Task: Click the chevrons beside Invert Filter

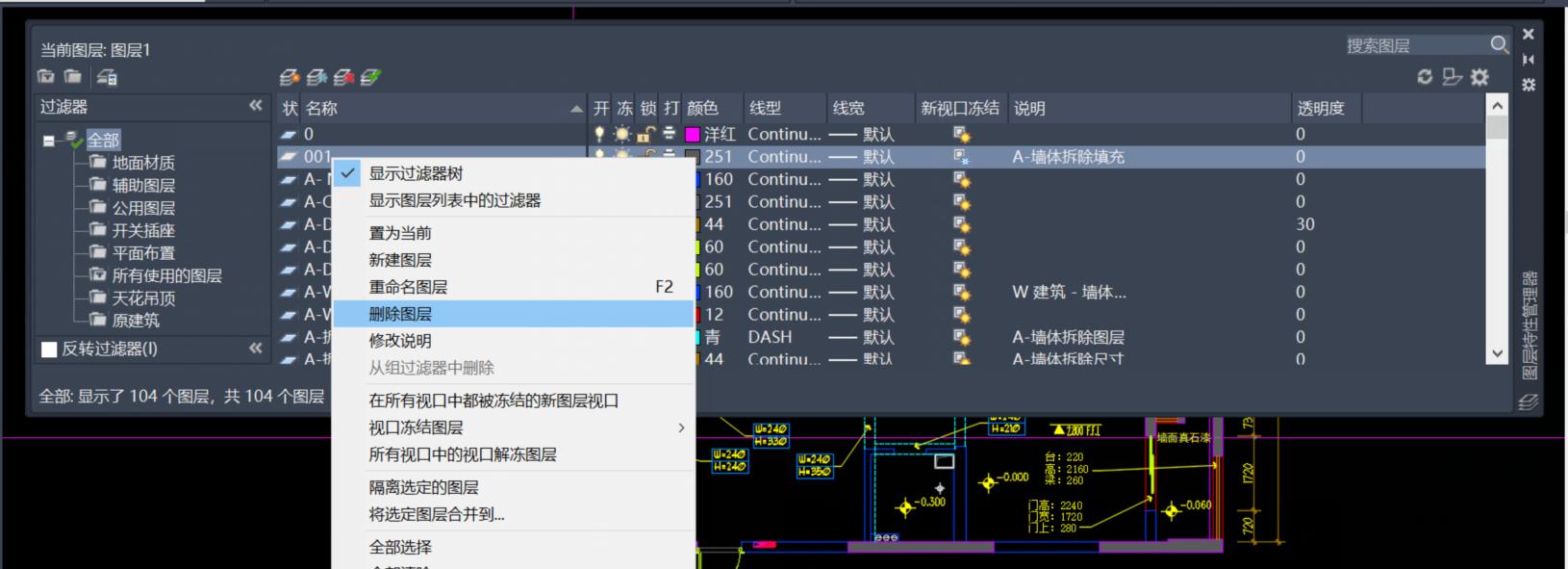Action: pyautogui.click(x=256, y=349)
